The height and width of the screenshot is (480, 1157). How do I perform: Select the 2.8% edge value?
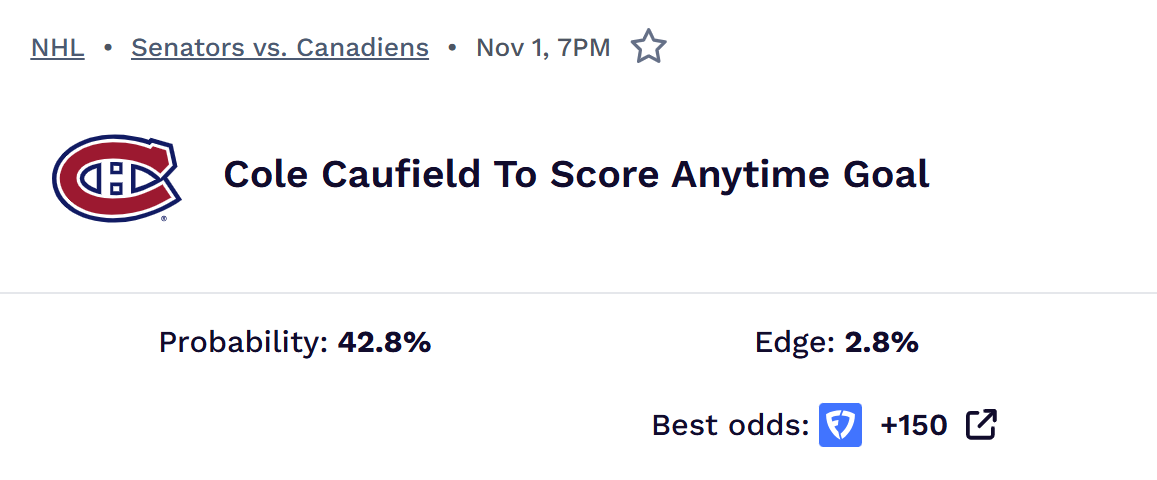(x=881, y=343)
